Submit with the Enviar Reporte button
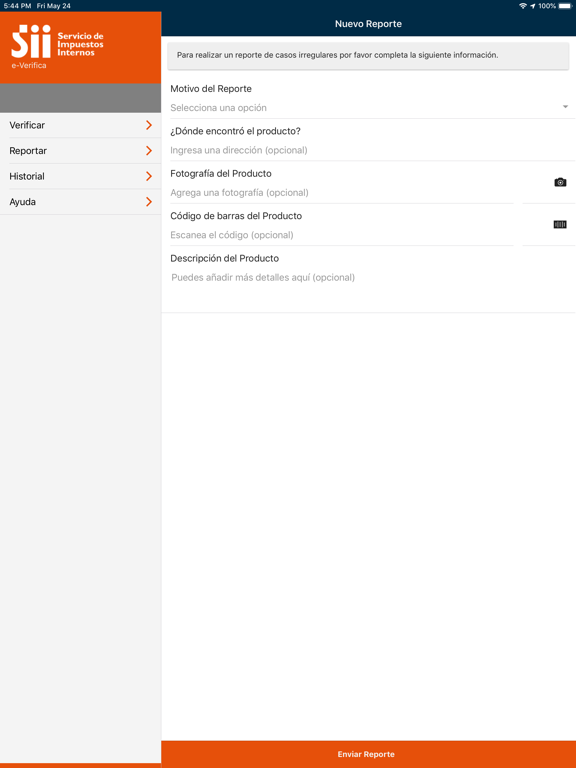This screenshot has width=576, height=768. (368, 754)
